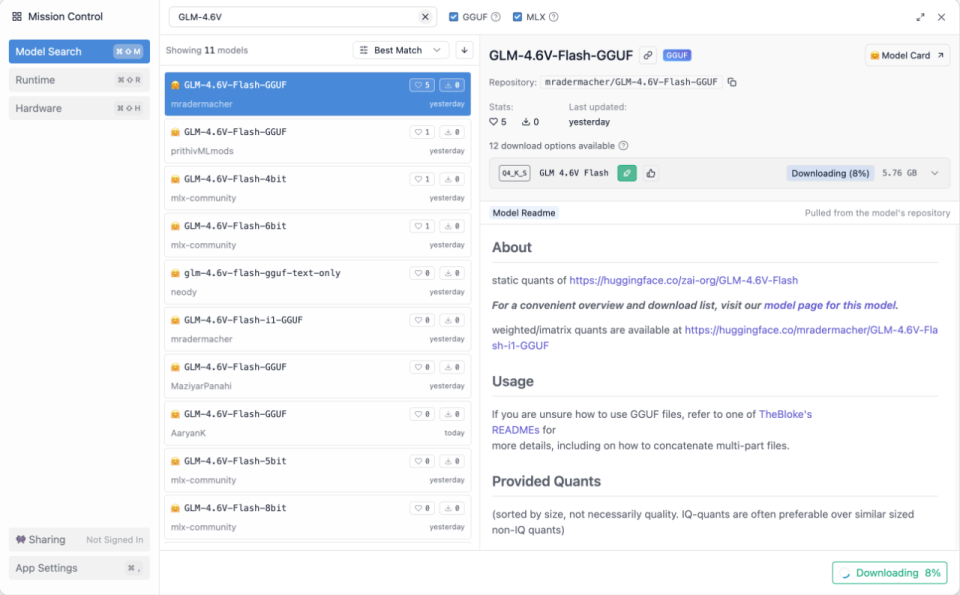The width and height of the screenshot is (960, 595).
Task: Click the Downloading 8% progress button
Action: pyautogui.click(x=889, y=573)
